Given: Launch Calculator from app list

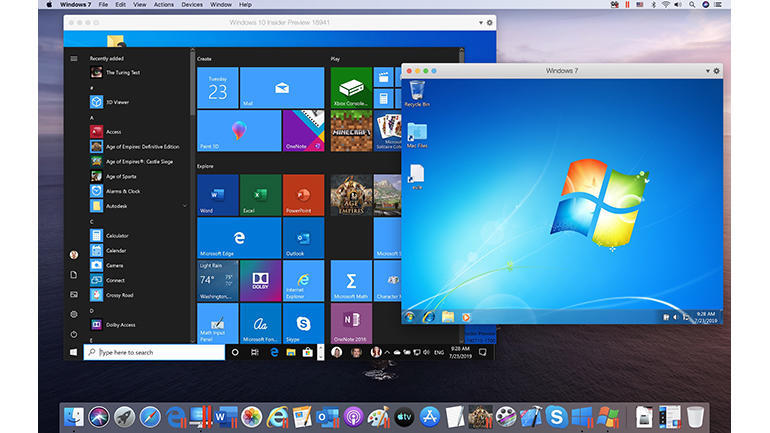Looking at the screenshot, I should tap(138, 236).
